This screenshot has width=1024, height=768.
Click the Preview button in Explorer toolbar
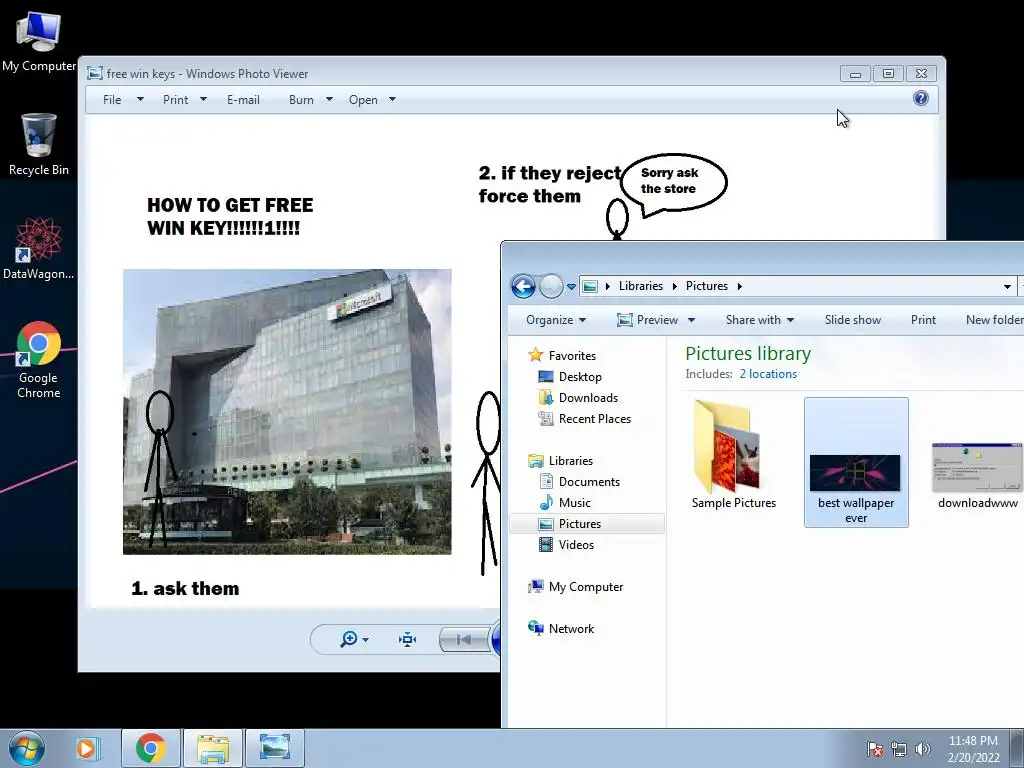click(x=647, y=320)
